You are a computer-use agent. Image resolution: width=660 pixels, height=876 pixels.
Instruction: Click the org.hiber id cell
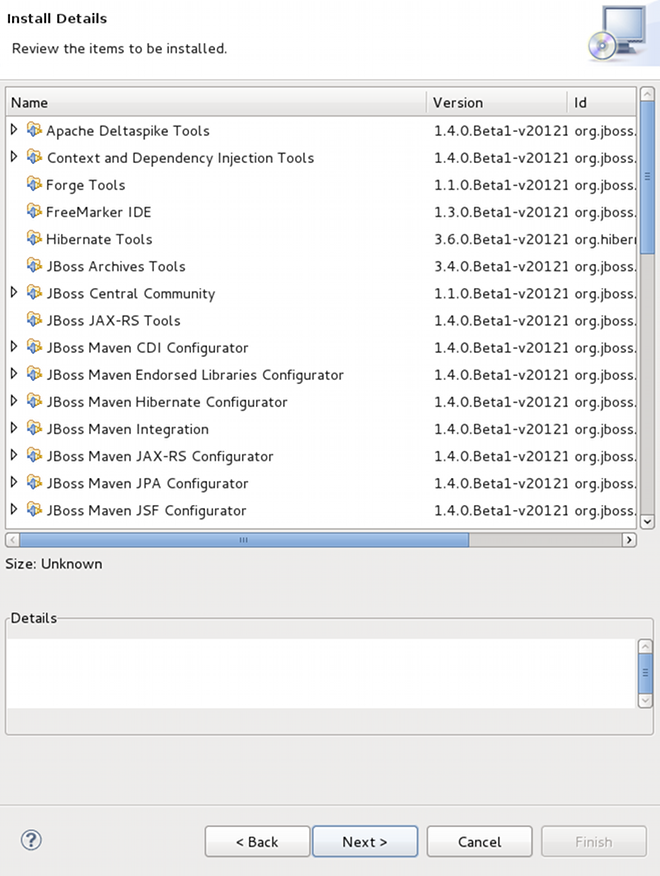coord(605,239)
